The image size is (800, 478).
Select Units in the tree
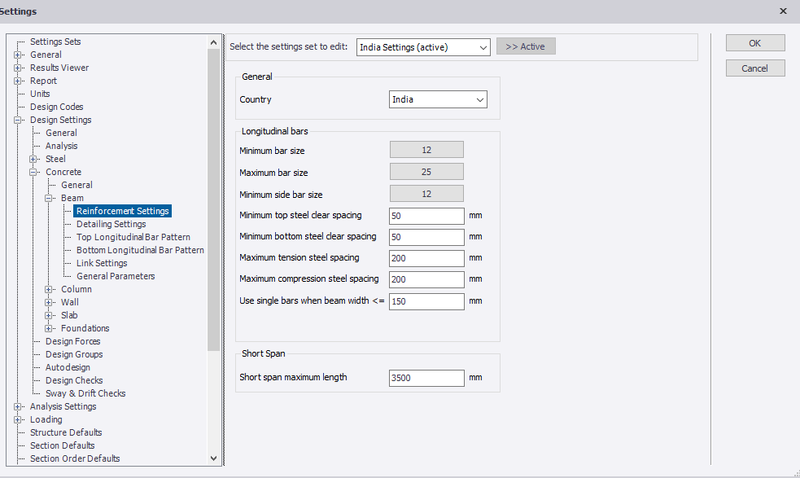(40, 94)
